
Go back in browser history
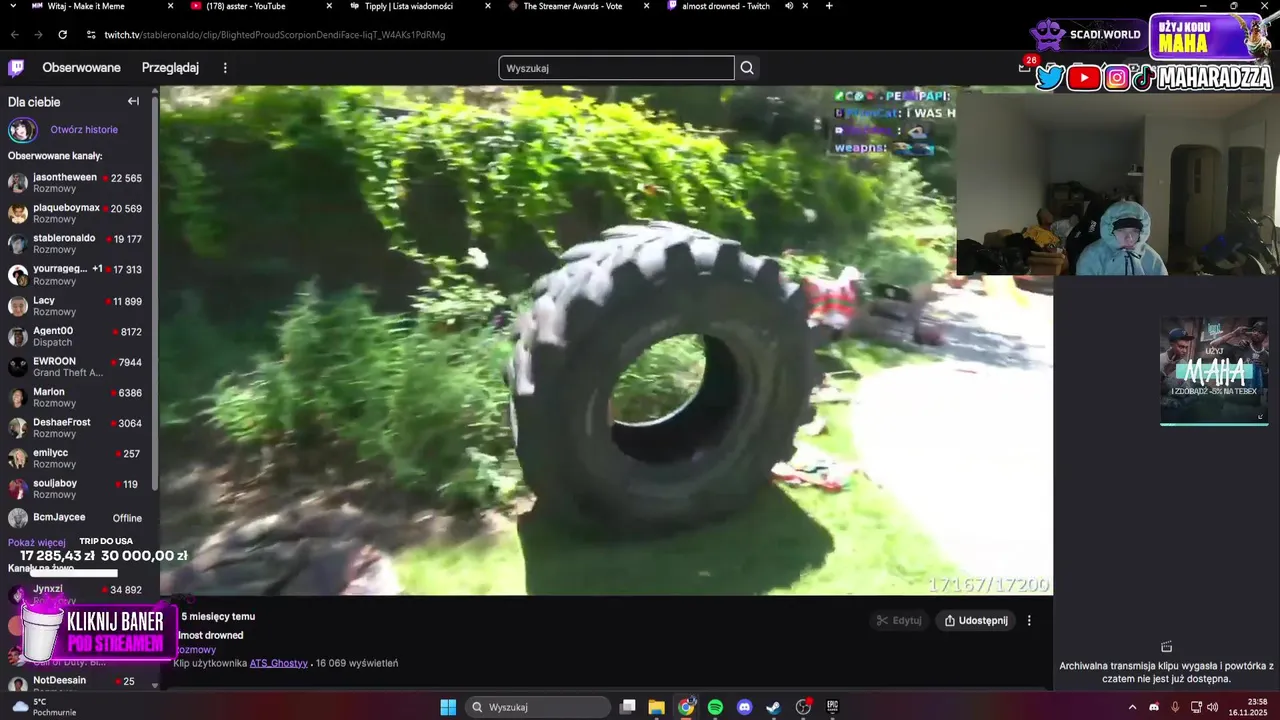14,34
